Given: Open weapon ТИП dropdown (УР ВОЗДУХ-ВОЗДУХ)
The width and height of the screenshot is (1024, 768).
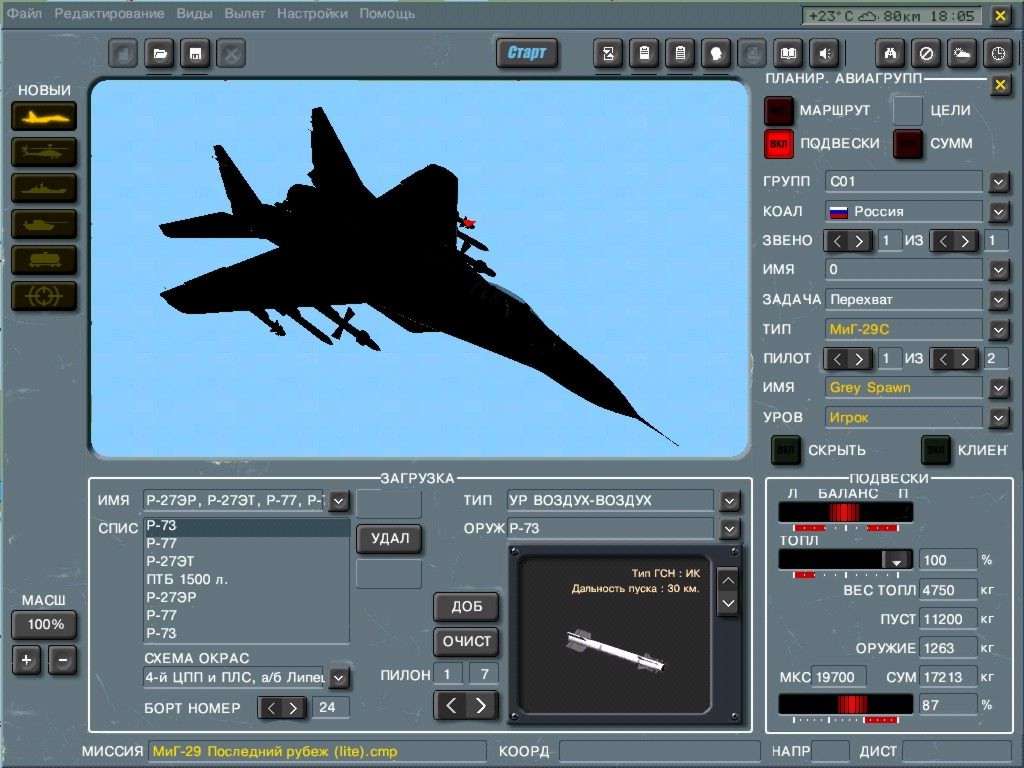Looking at the screenshot, I should coord(729,501).
